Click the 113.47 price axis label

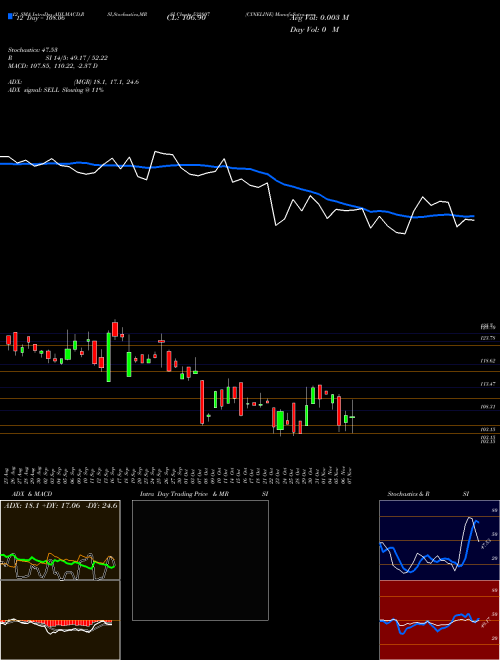(x=487, y=384)
